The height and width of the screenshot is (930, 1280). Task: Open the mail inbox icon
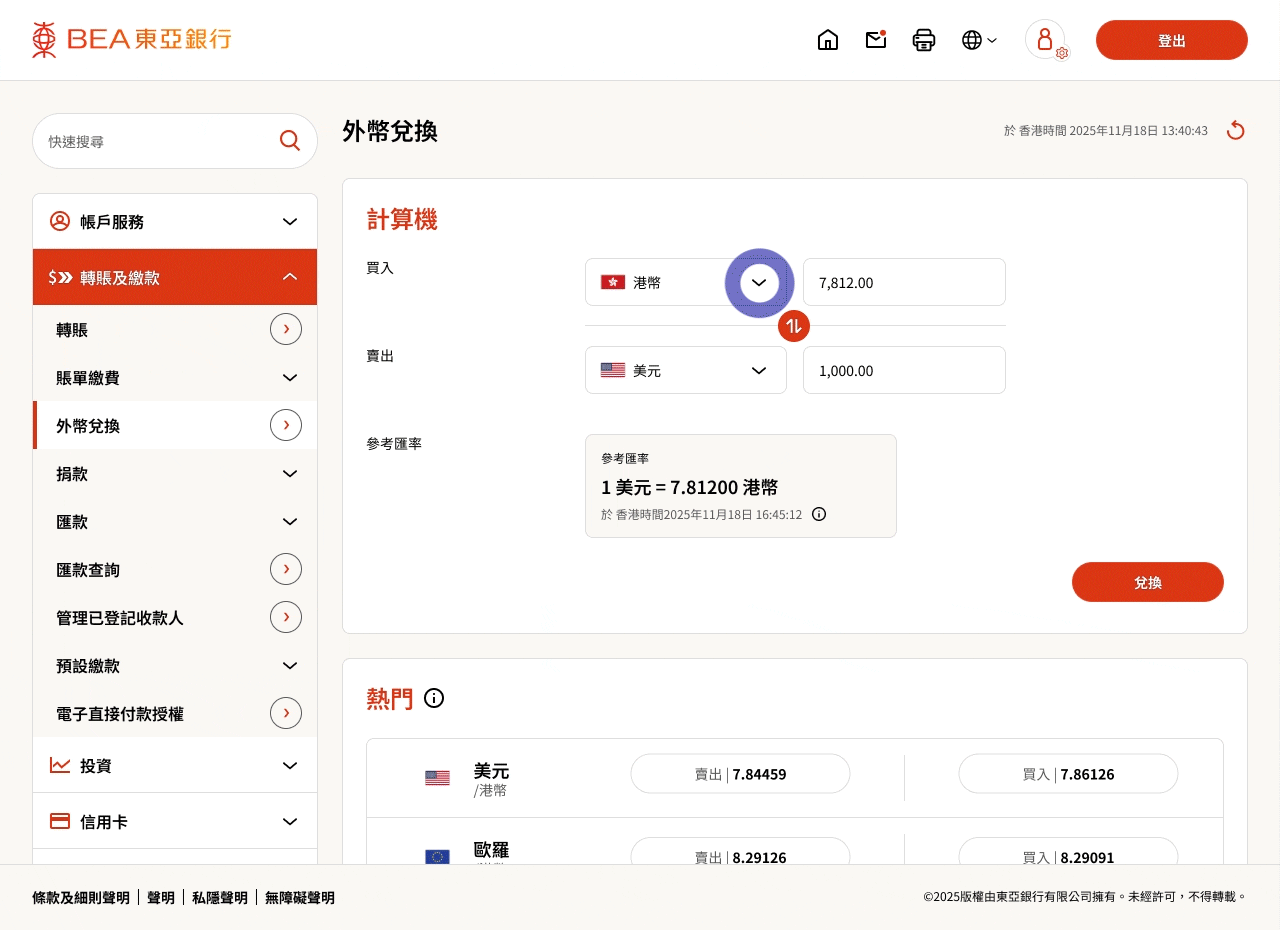tap(876, 40)
